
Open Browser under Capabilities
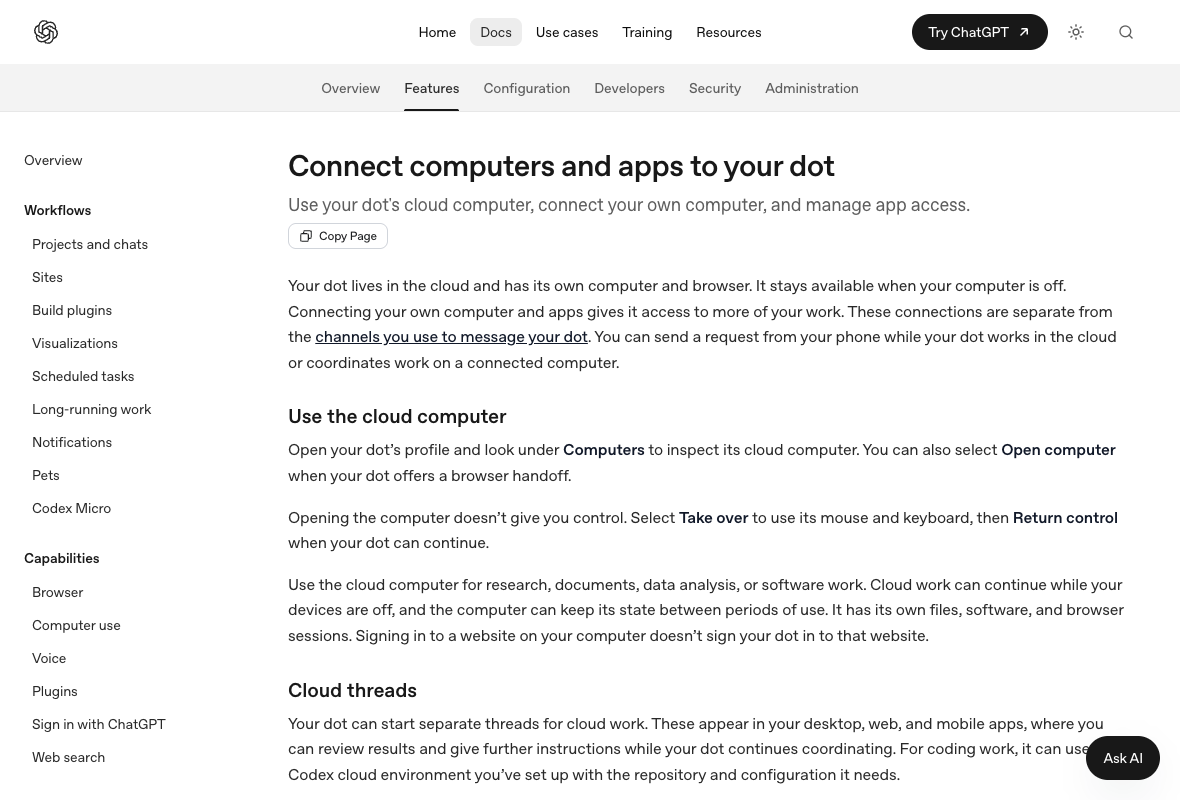tap(57, 592)
